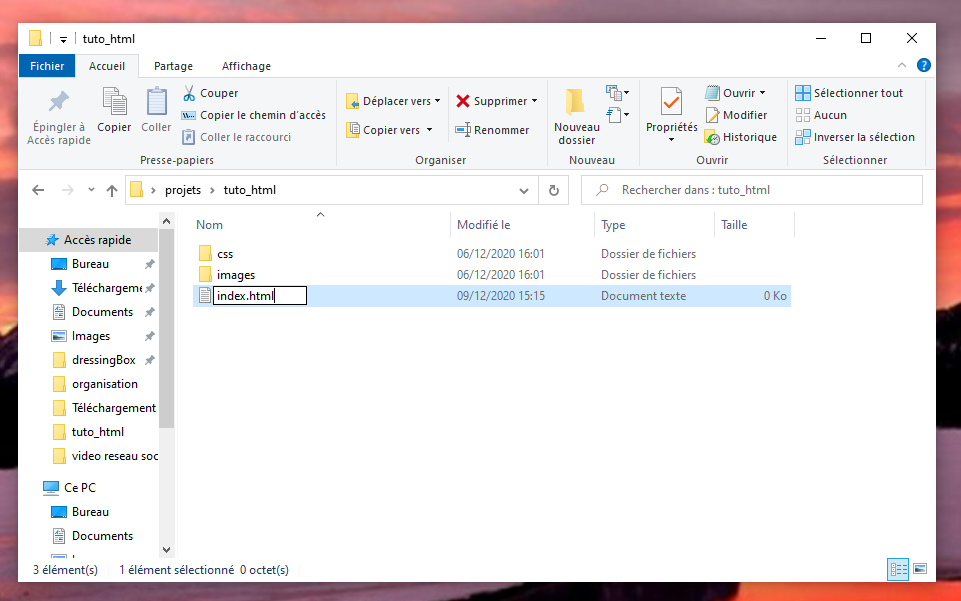Click Coller le raccourci
The image size is (961, 601).
[237, 137]
